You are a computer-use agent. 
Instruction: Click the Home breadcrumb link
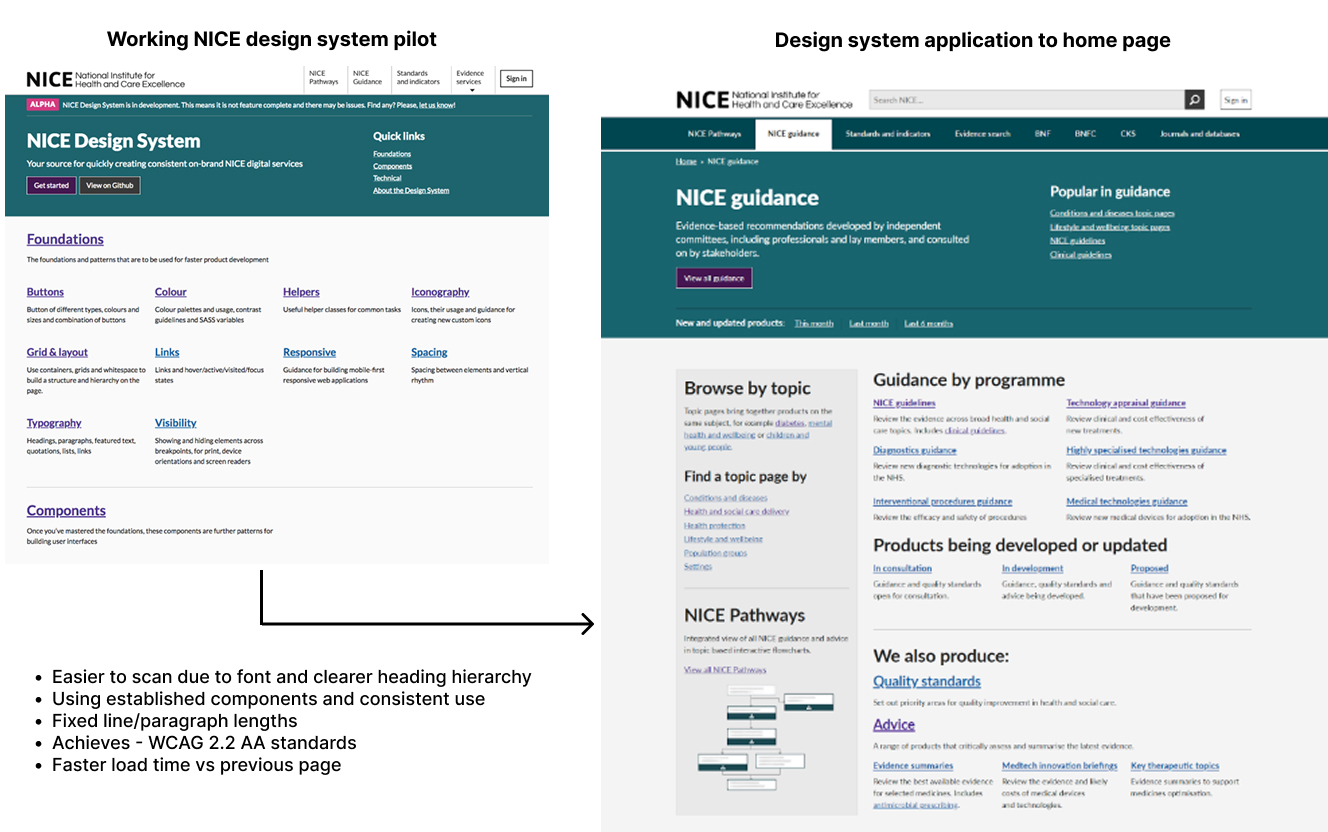(686, 161)
